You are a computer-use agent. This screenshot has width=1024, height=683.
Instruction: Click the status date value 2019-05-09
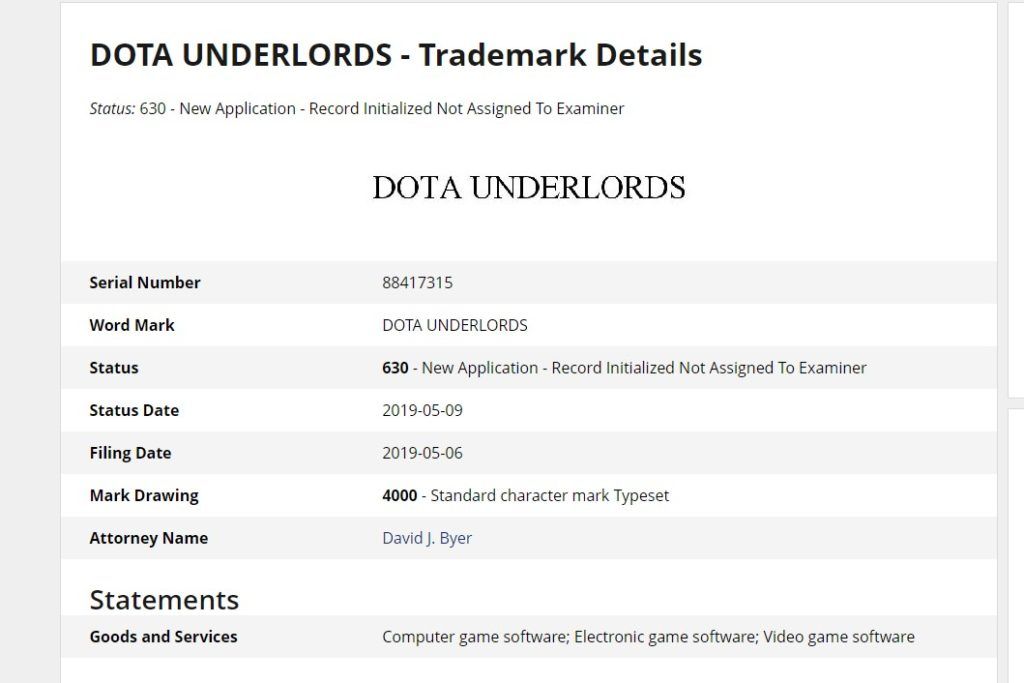422,410
